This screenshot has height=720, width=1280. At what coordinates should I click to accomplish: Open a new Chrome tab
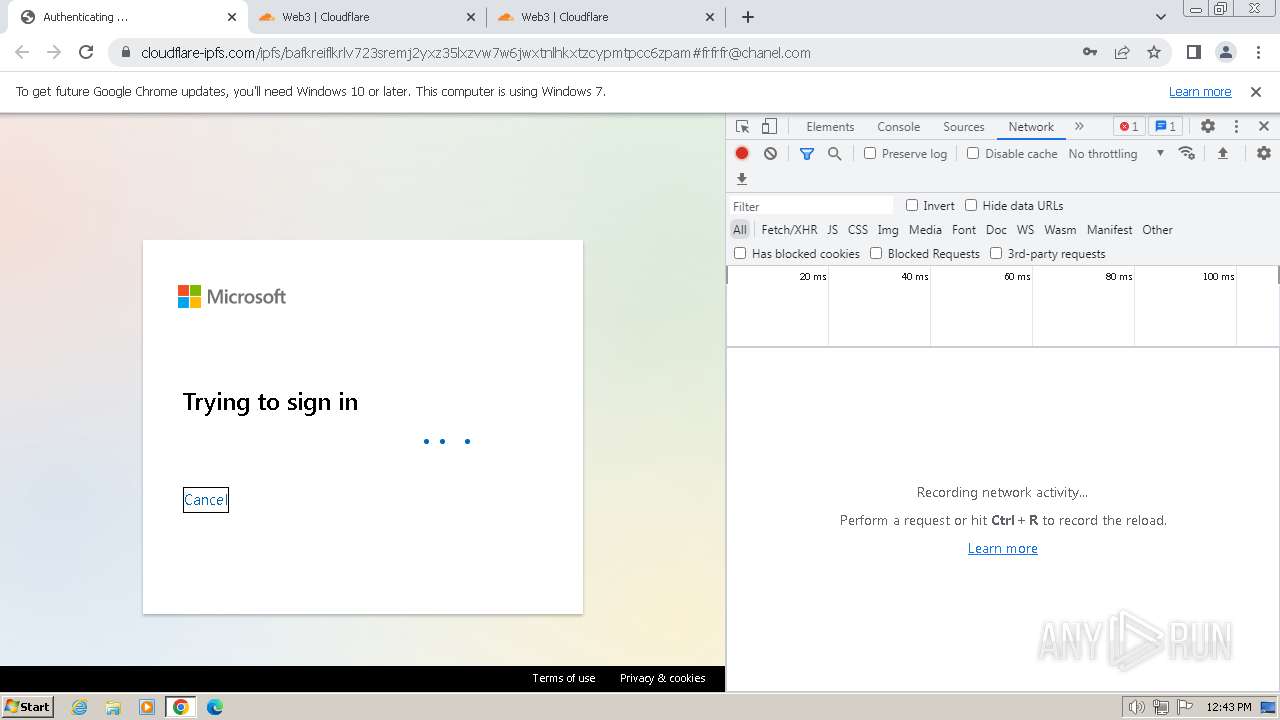click(748, 17)
